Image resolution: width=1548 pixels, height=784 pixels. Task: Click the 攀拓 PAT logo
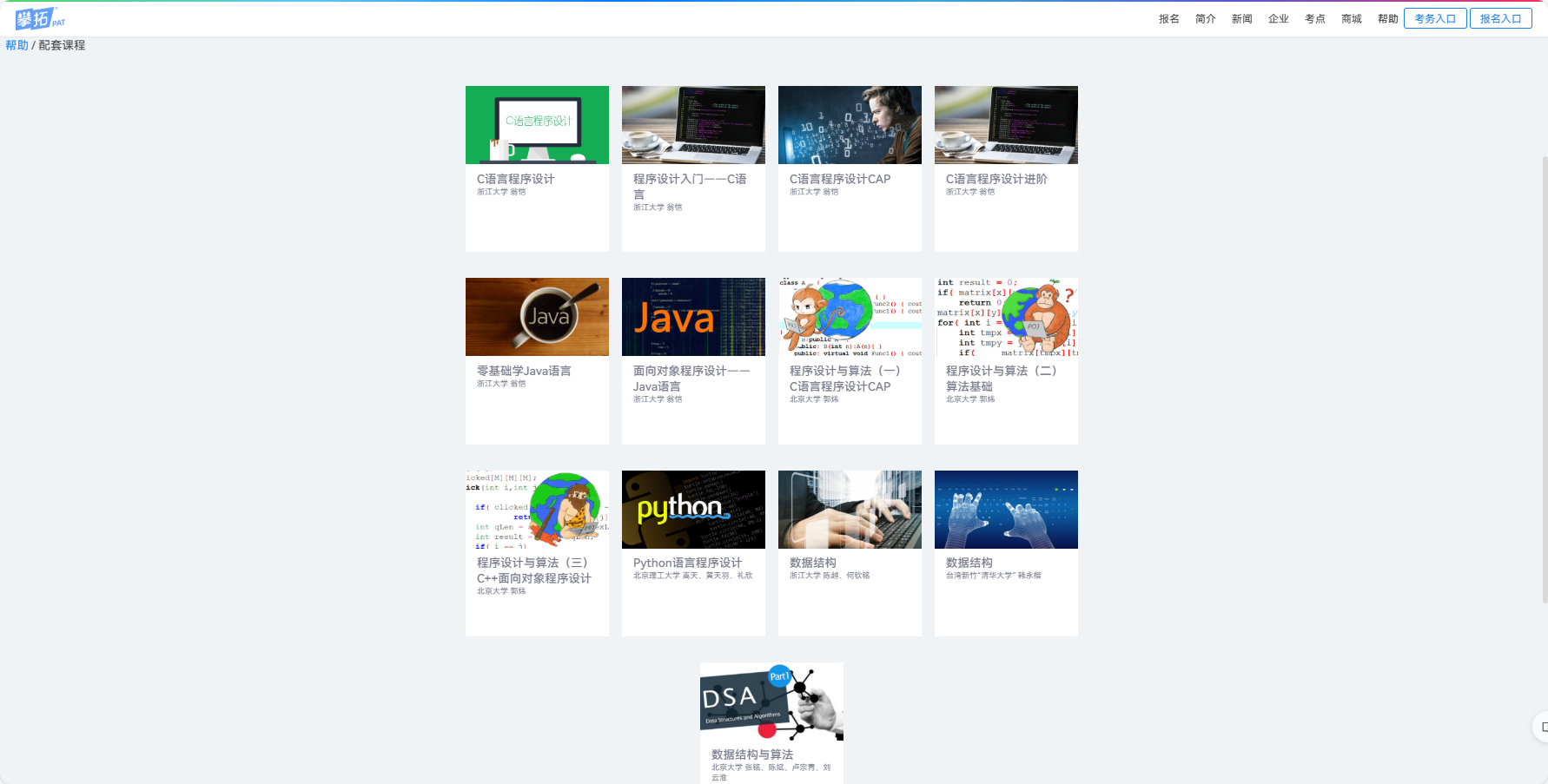[40, 18]
